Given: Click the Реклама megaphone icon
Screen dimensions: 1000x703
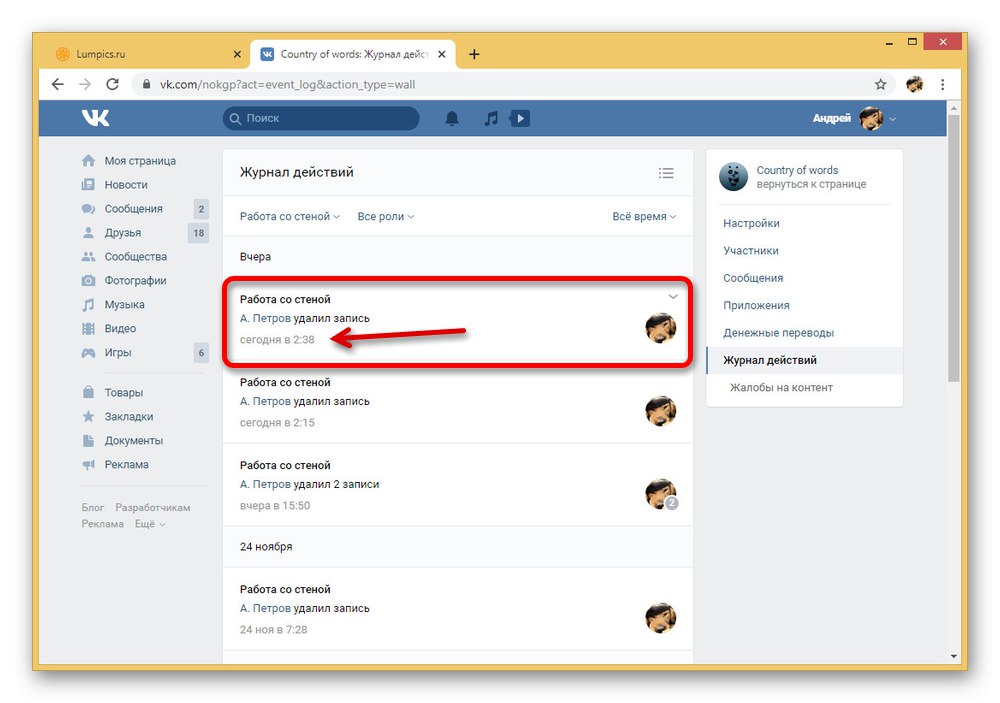Looking at the screenshot, I should point(88,465).
